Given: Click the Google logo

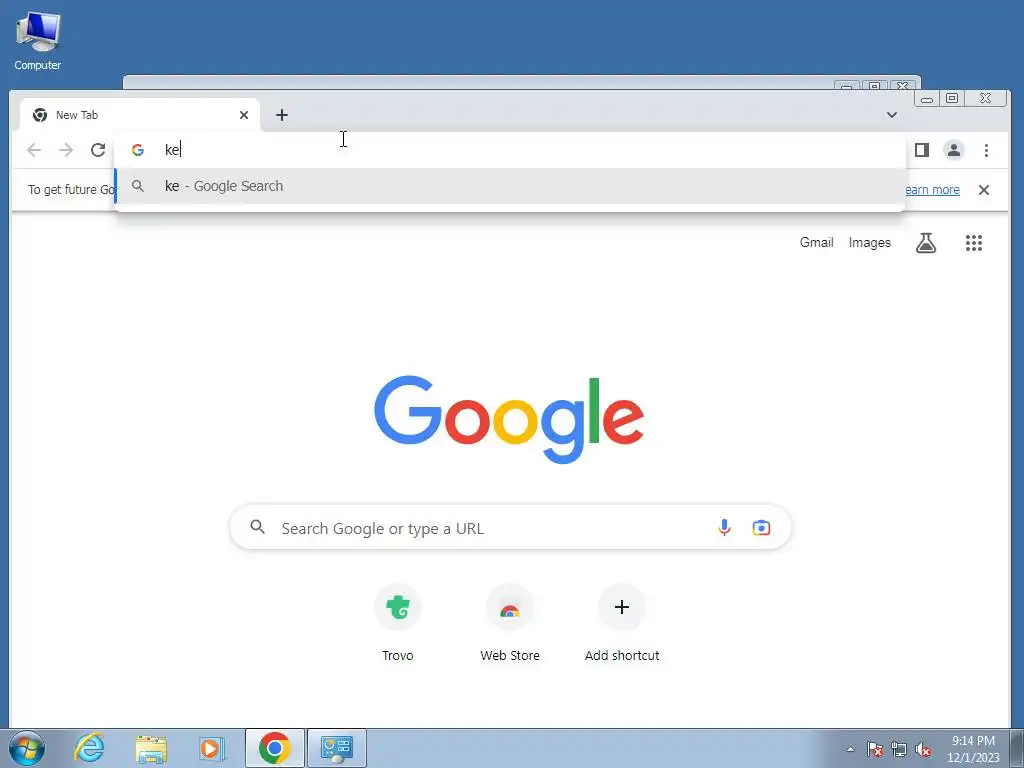Looking at the screenshot, I should 509,419.
